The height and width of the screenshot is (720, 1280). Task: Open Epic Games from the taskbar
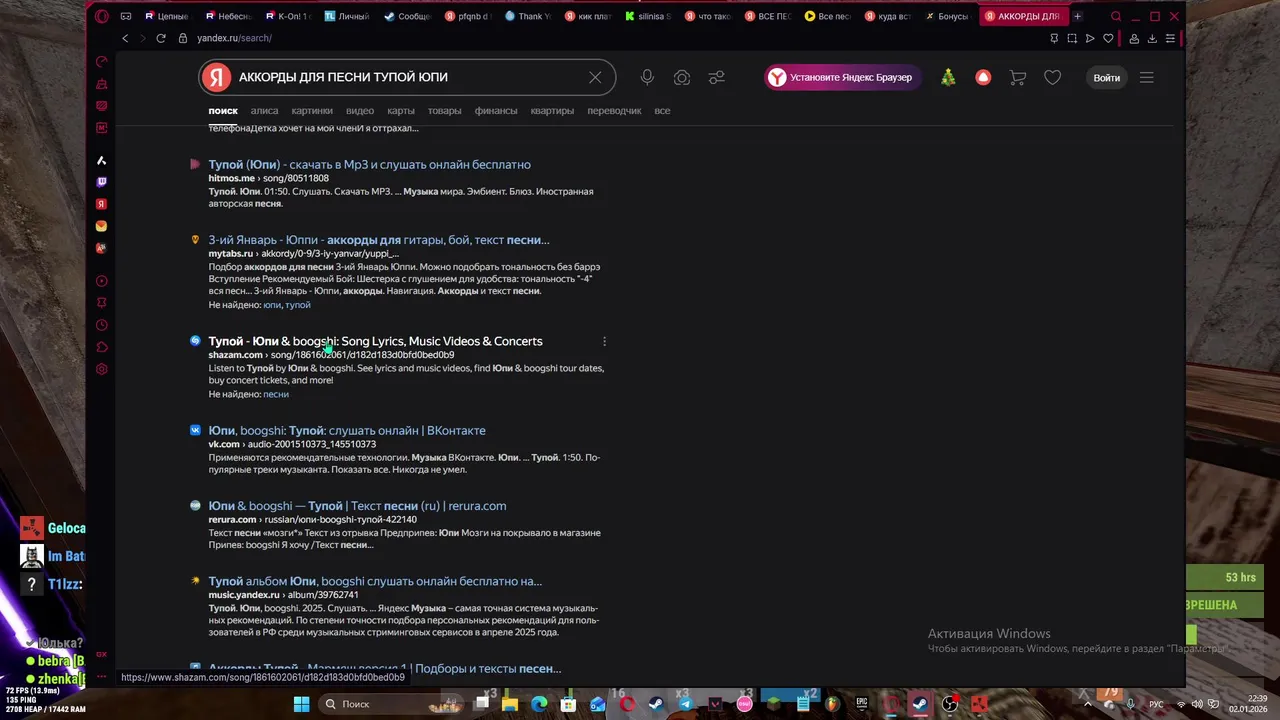(861, 704)
